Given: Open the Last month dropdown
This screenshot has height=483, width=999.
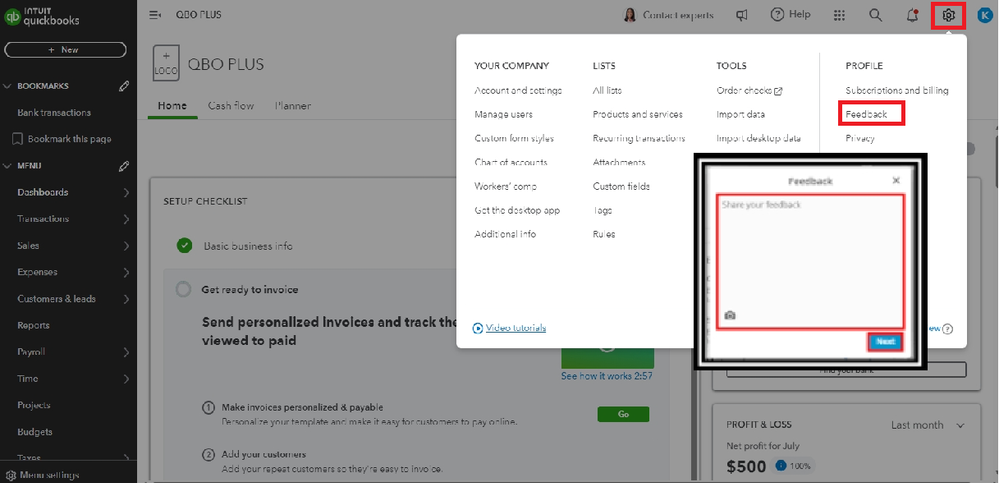Looking at the screenshot, I should [x=928, y=425].
